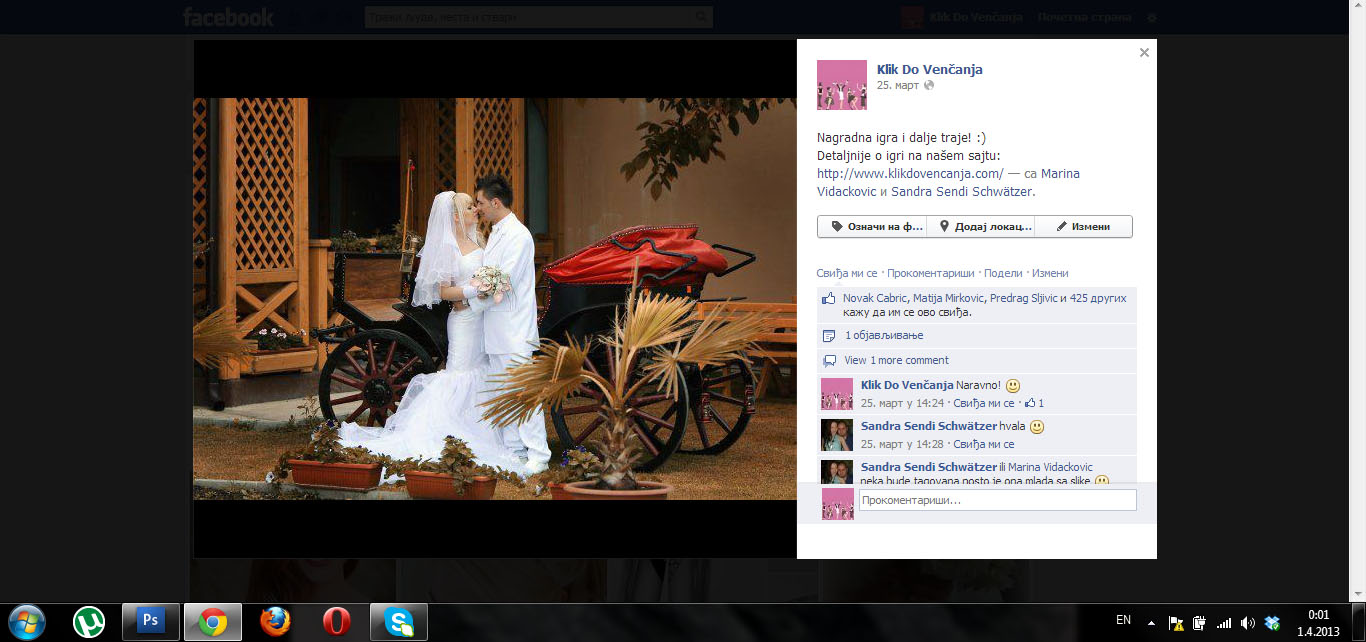Expand View 1 more comment

pyautogui.click(x=896, y=360)
